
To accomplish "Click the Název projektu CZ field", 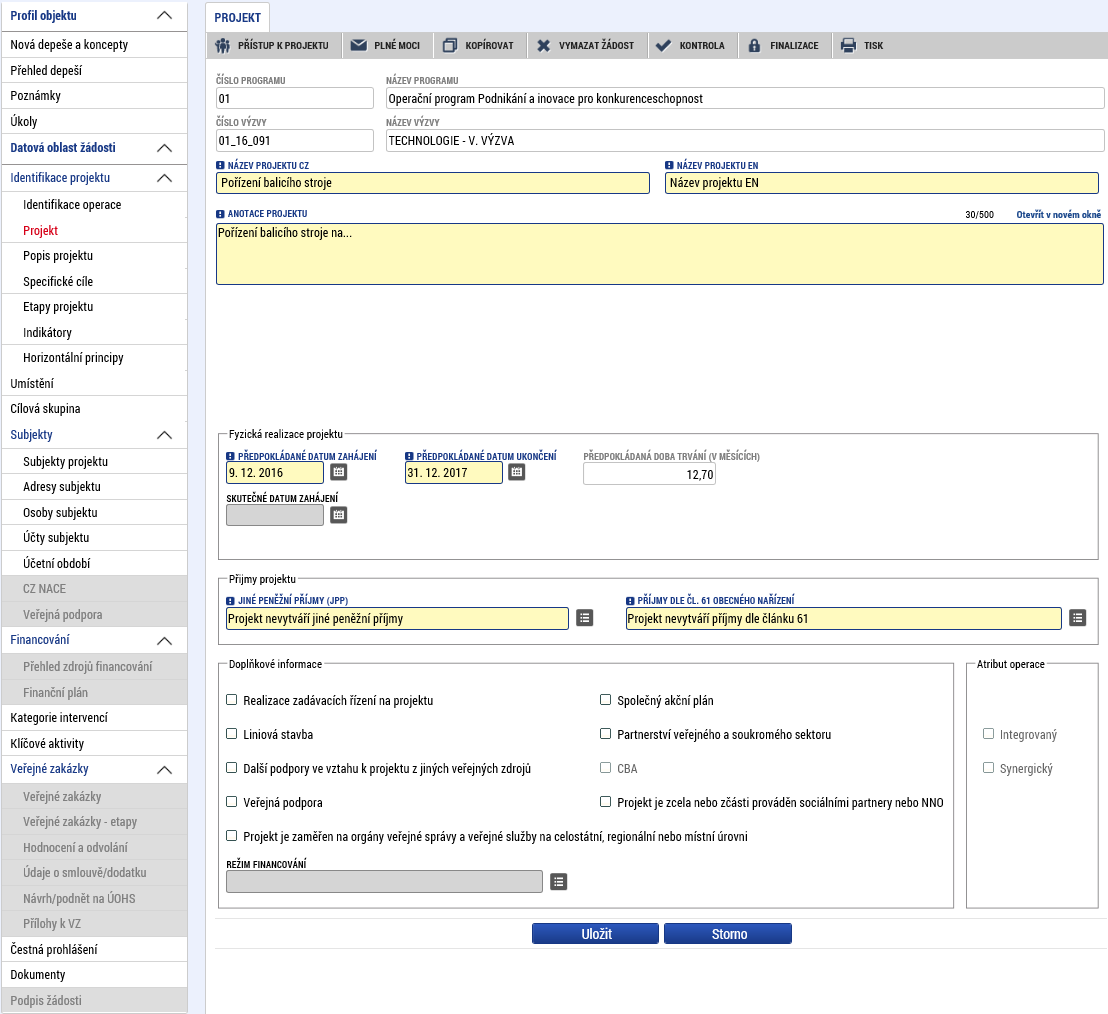I will [432, 183].
